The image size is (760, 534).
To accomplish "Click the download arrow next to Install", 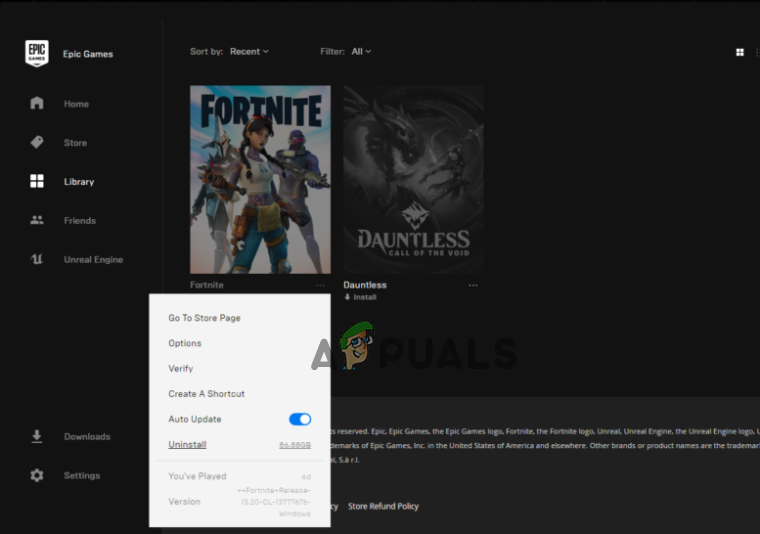I will (347, 297).
